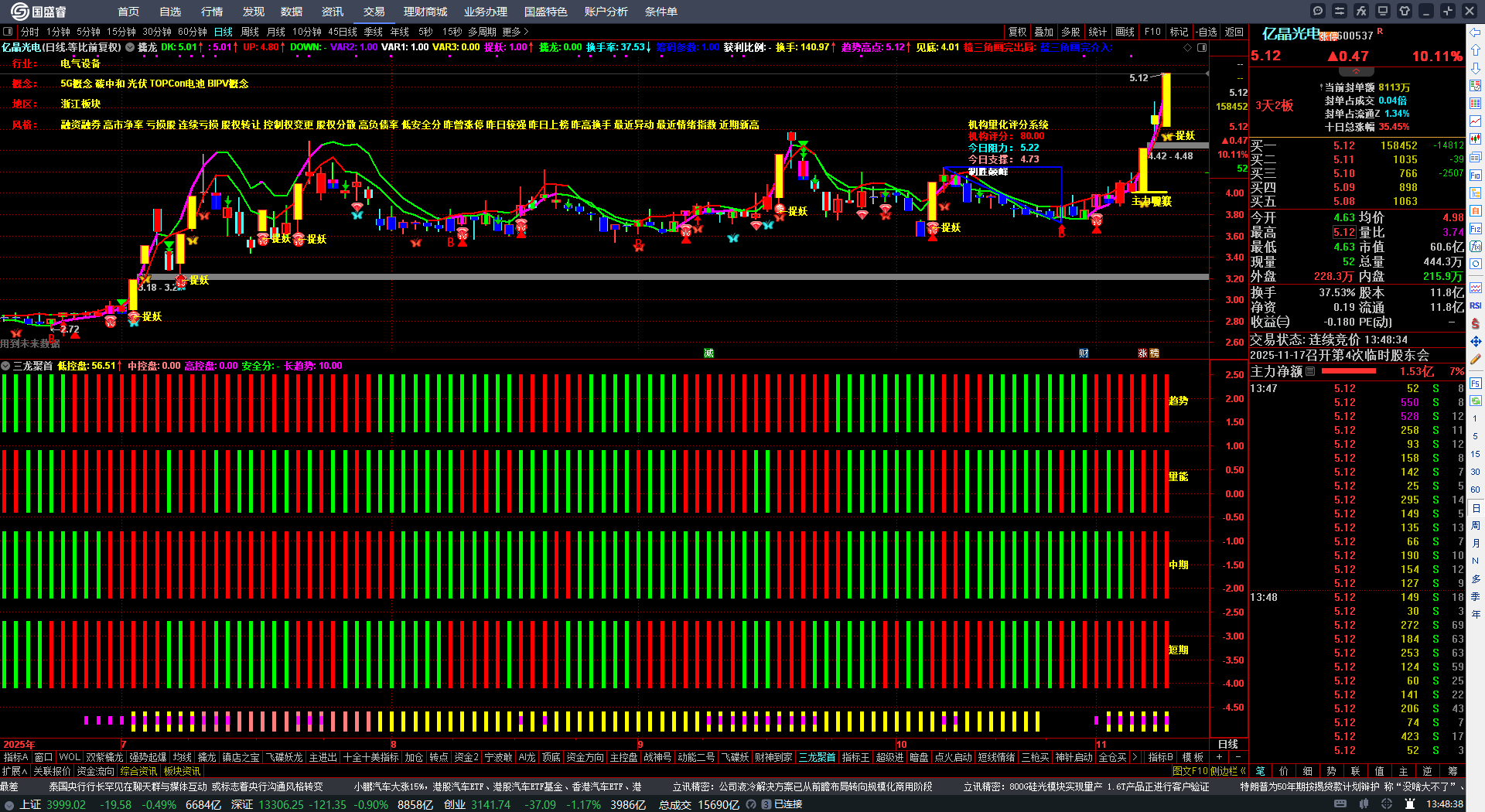Click the green refresh icon in sidebar
The height and width of the screenshot is (812, 1485).
click(1476, 401)
